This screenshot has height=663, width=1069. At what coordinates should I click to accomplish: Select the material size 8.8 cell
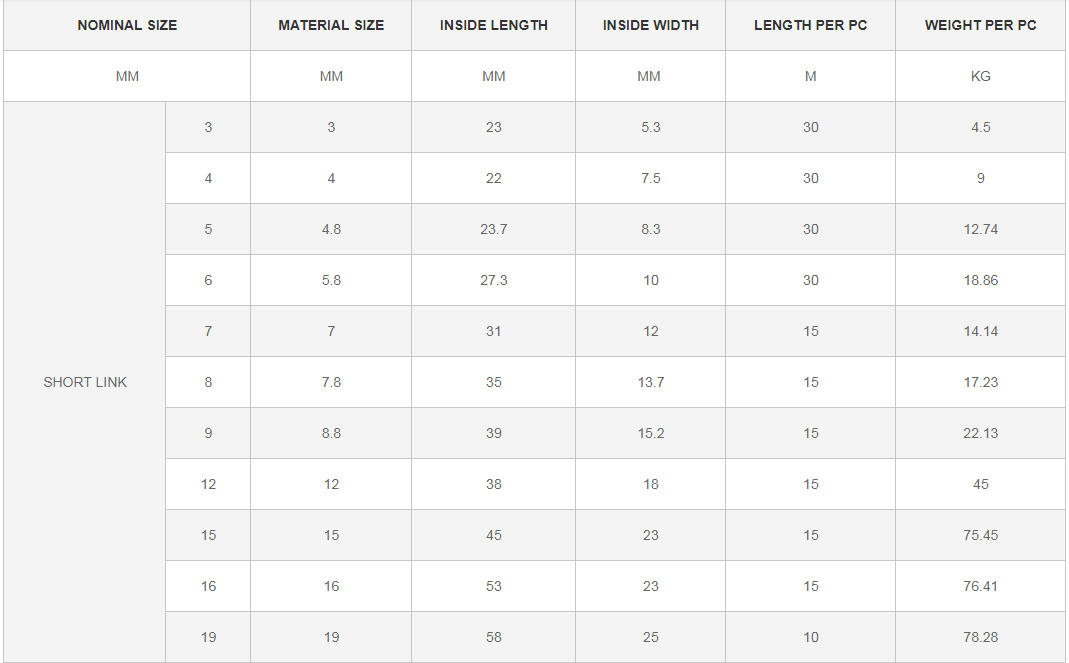pyautogui.click(x=331, y=433)
